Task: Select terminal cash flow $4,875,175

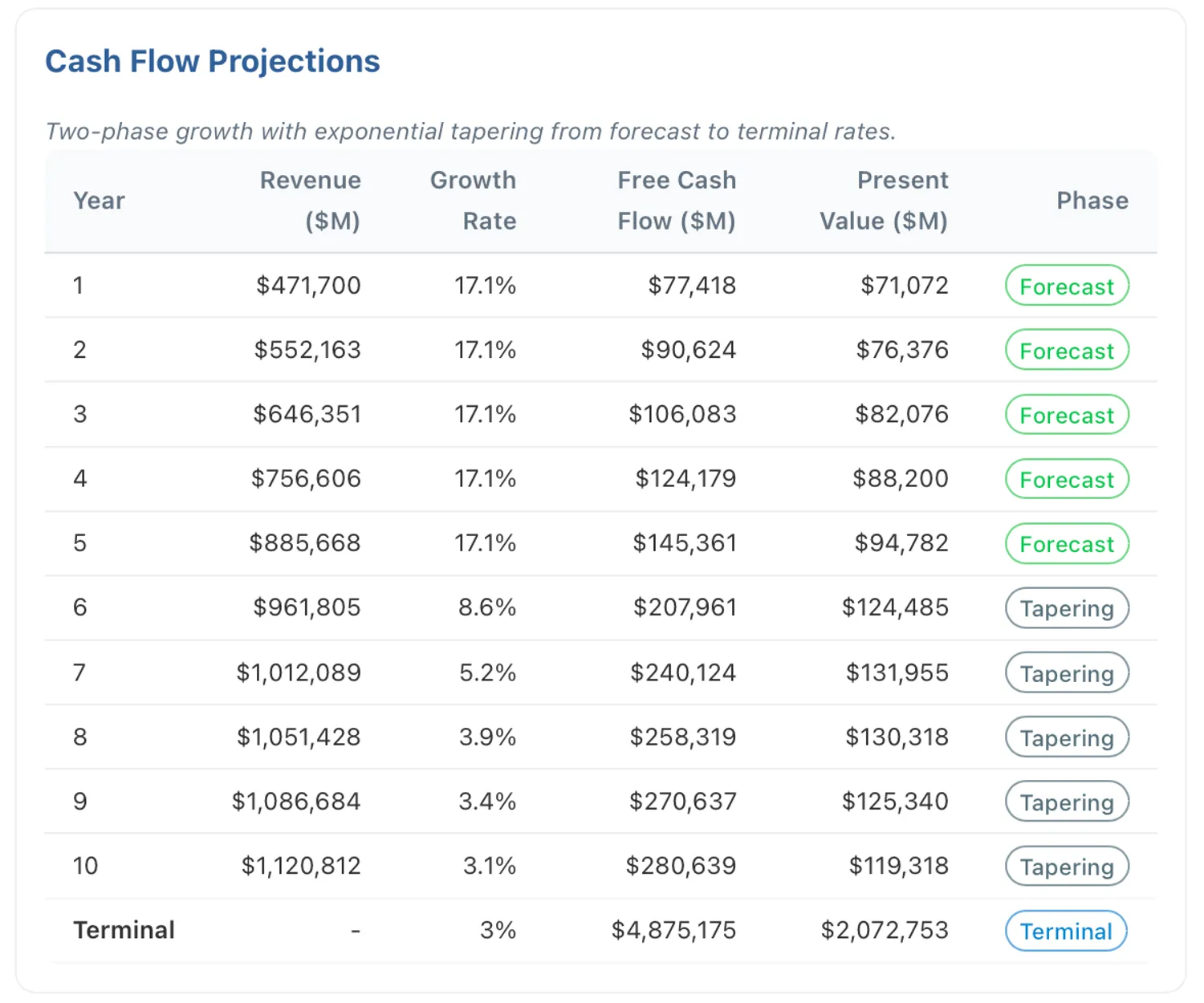Action: click(673, 930)
